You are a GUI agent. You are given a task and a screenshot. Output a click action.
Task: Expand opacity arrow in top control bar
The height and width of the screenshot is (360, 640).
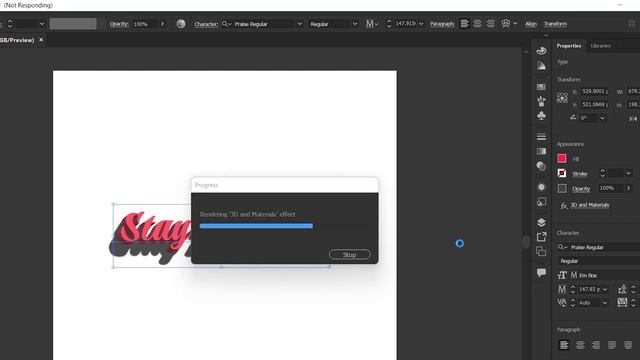tap(162, 24)
